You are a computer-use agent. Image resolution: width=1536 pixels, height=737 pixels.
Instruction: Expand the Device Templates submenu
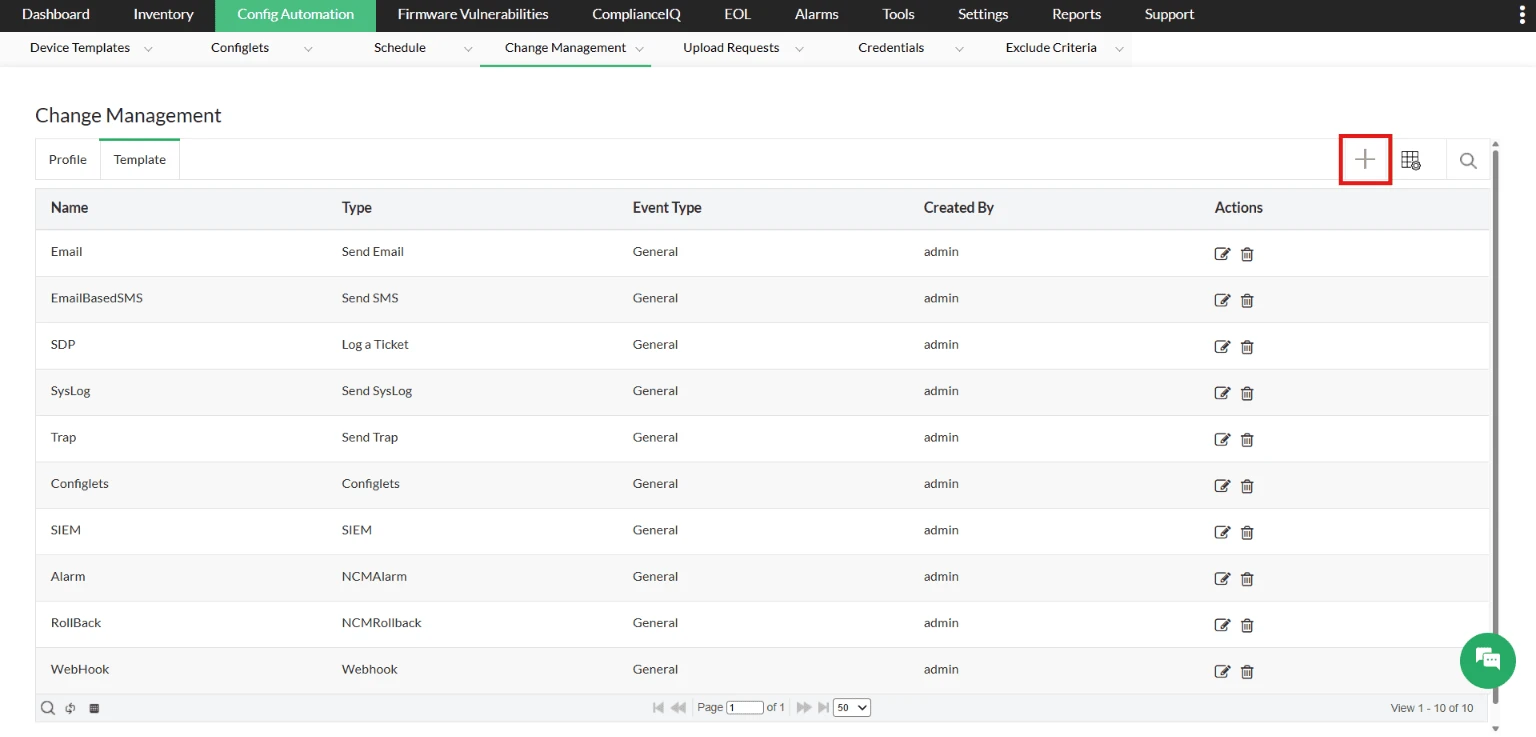click(148, 49)
